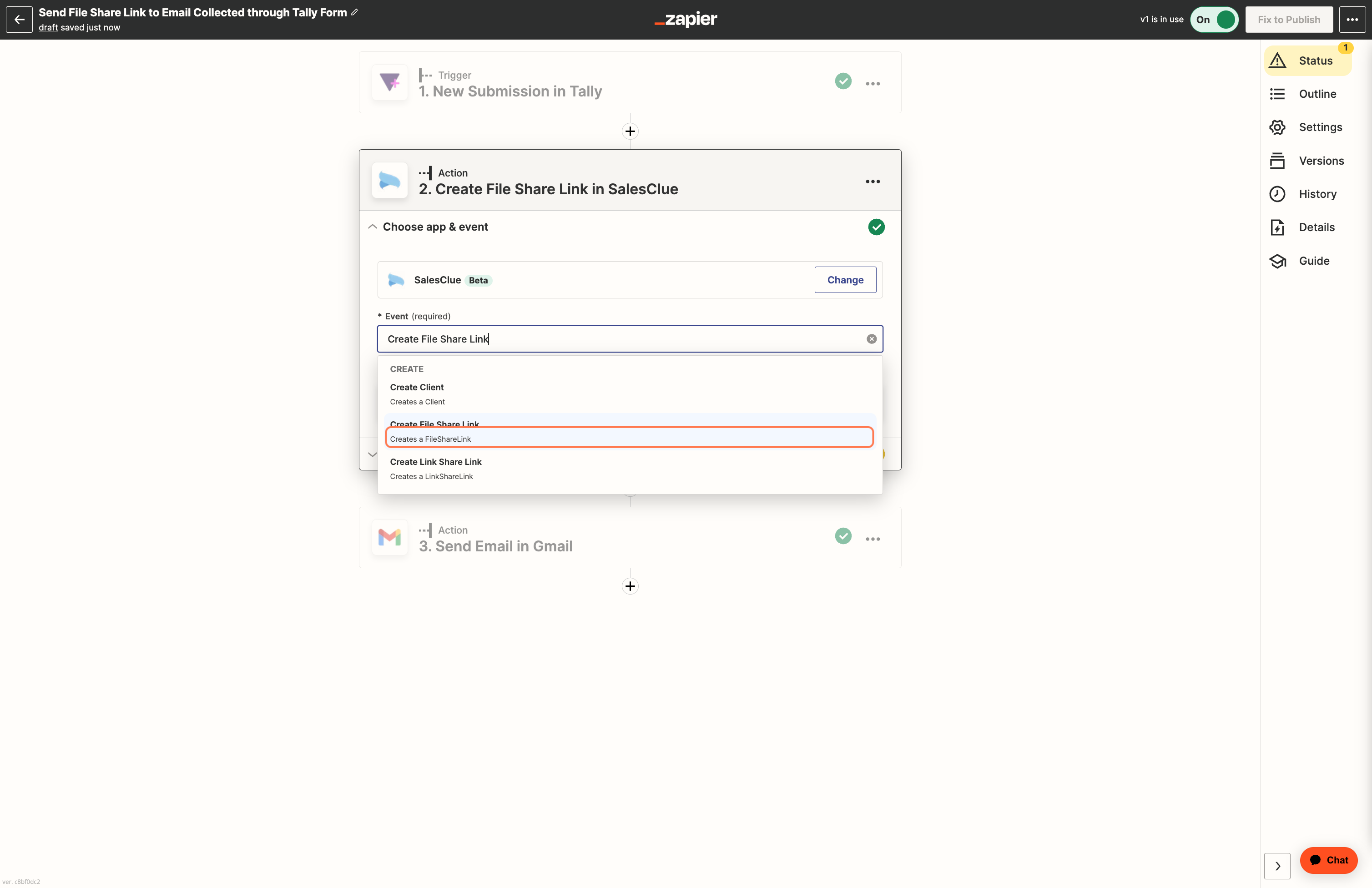Clear the Event field with X icon

[x=872, y=339]
